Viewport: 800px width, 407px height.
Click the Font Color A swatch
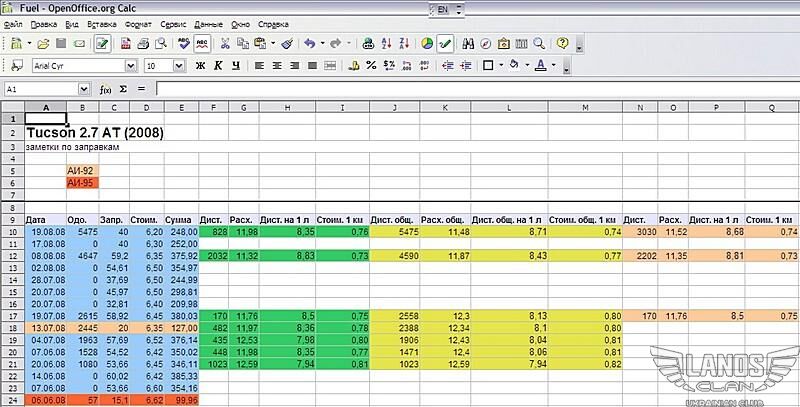(540, 66)
